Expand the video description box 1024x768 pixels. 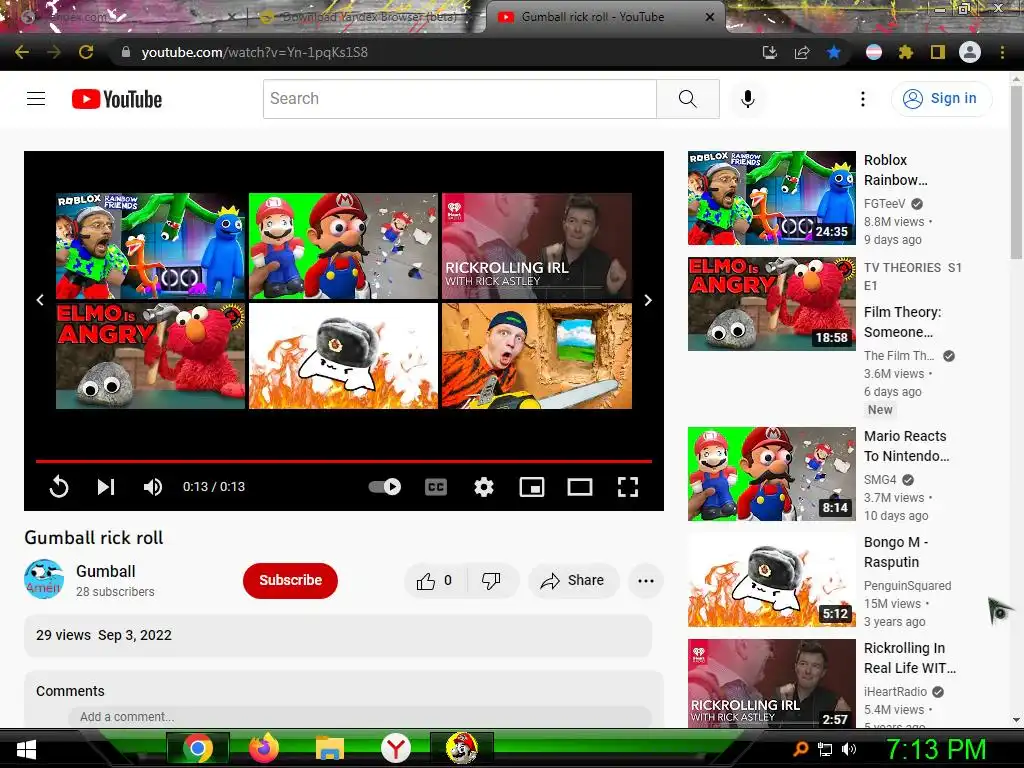tap(338, 635)
